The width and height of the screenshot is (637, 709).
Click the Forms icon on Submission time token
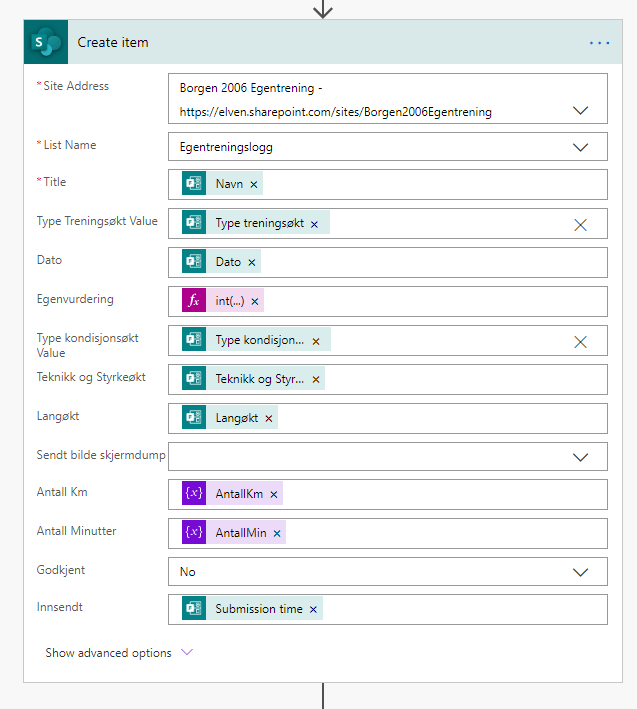tap(194, 609)
